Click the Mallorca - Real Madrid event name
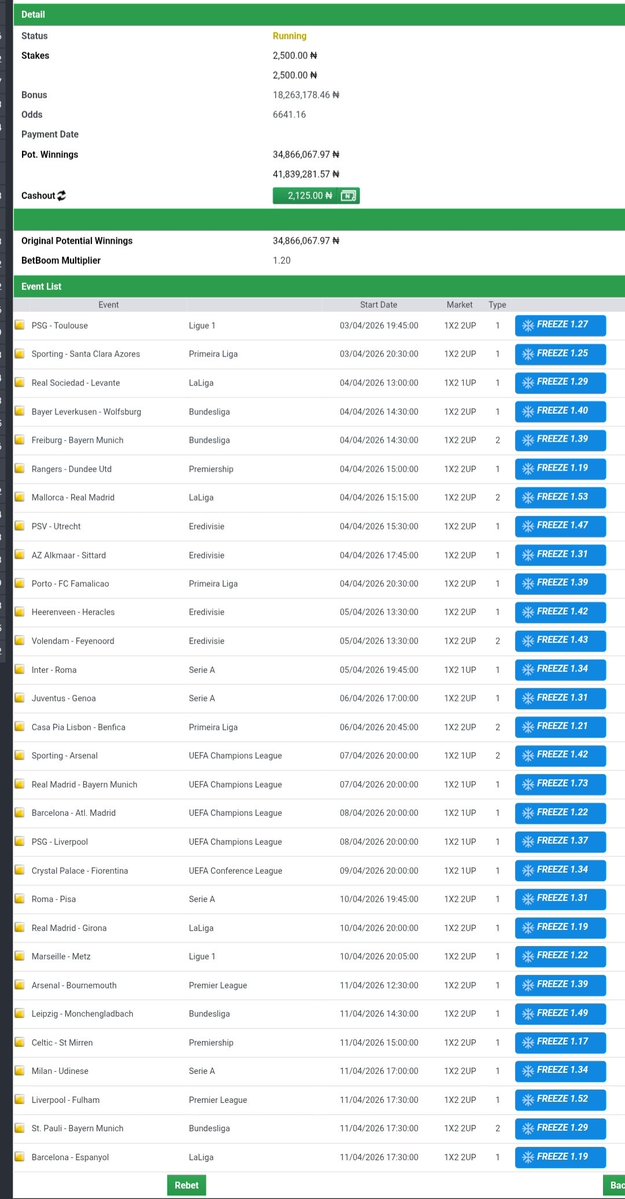Image resolution: width=625 pixels, height=1199 pixels. (73, 498)
